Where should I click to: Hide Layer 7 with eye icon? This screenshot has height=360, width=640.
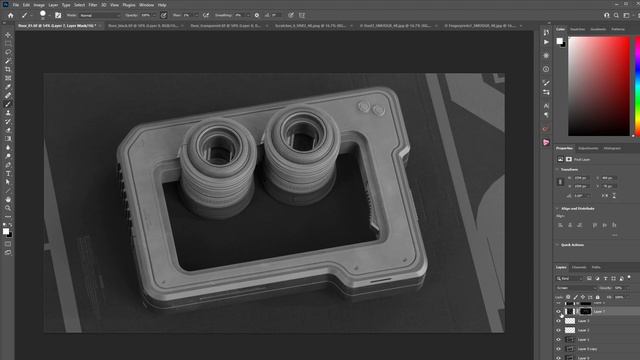(x=558, y=311)
